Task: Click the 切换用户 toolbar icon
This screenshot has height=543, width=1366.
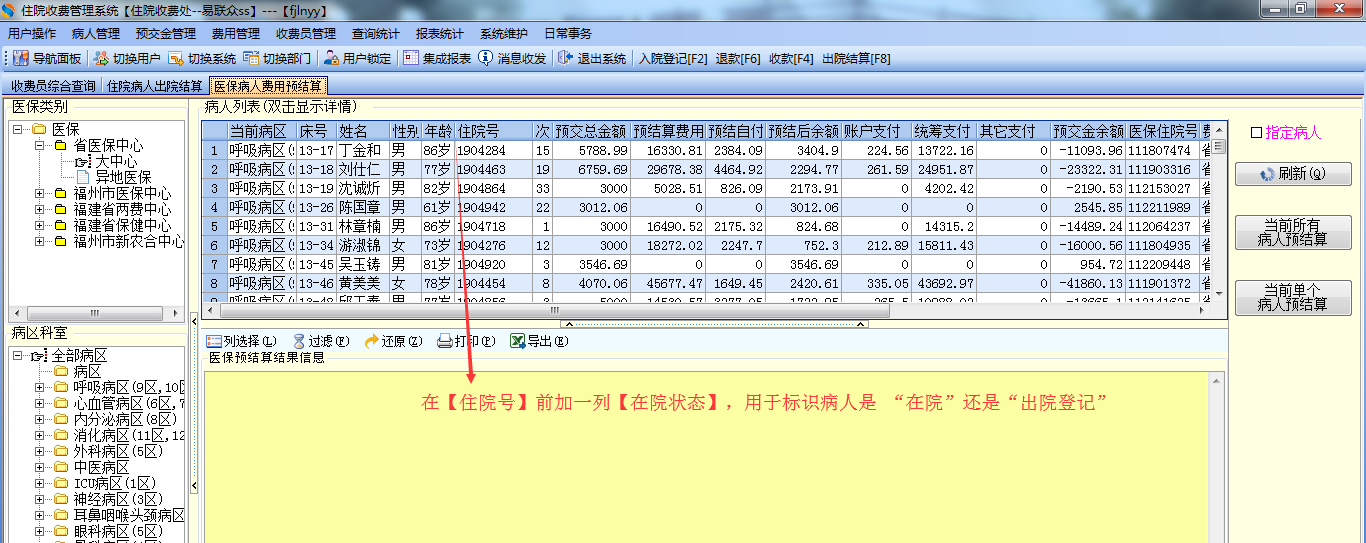Action: [101, 59]
